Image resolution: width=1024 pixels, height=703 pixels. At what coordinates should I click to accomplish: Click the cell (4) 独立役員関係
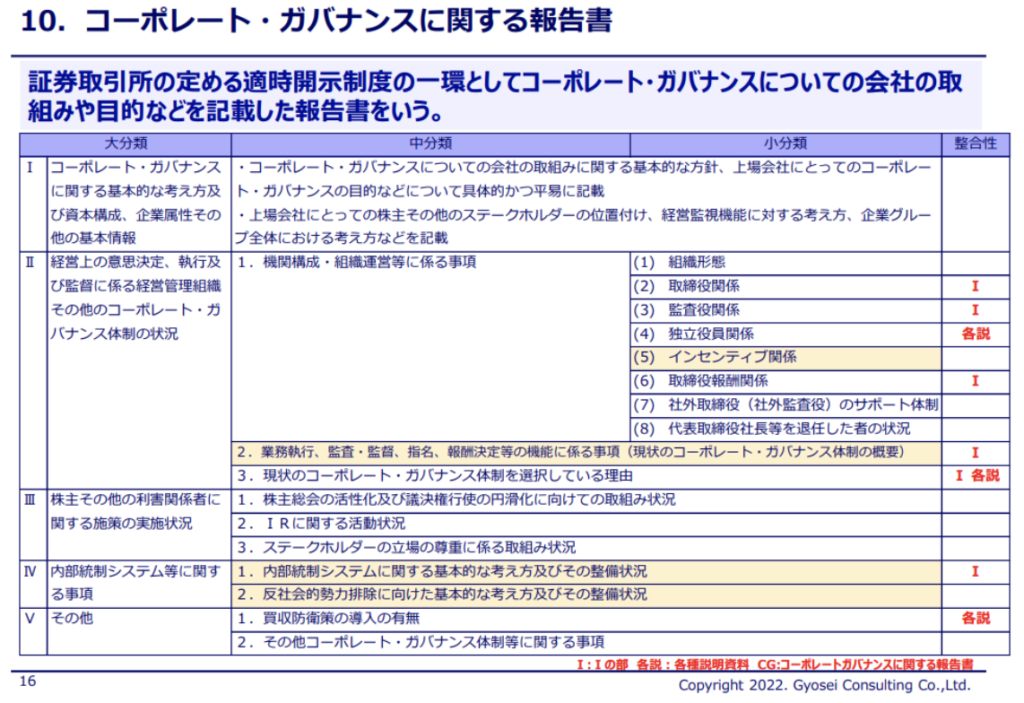click(786, 334)
